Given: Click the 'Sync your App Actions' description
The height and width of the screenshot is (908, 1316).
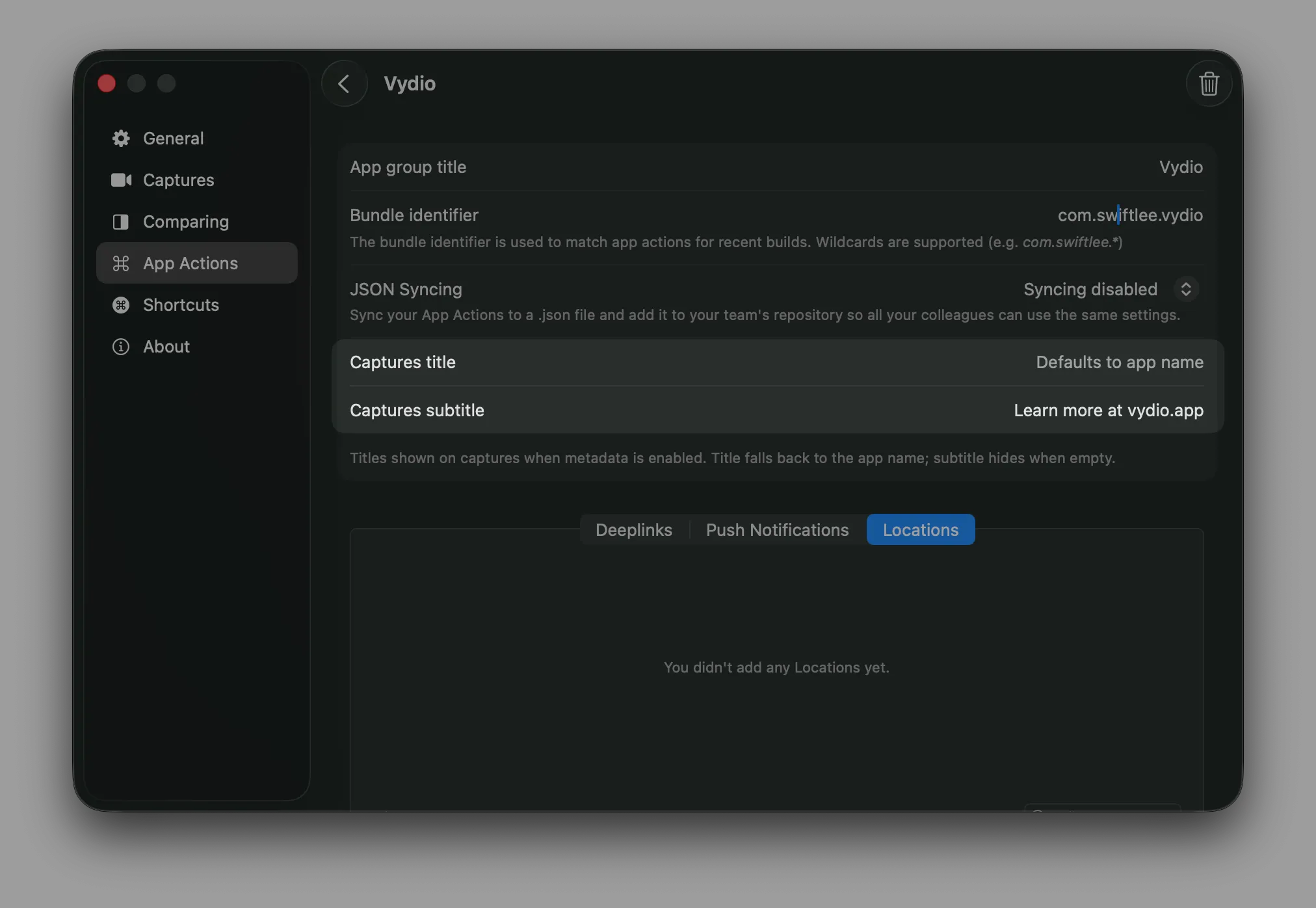Looking at the screenshot, I should tap(765, 315).
